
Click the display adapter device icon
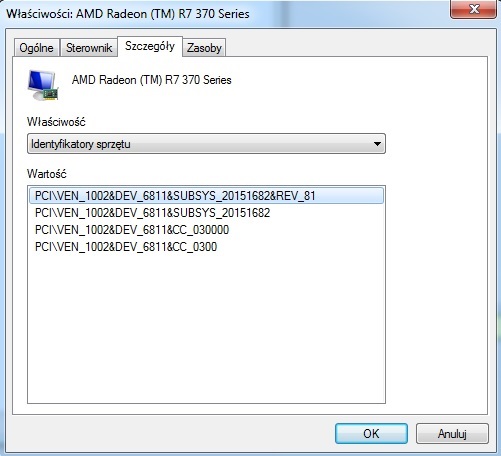click(43, 85)
